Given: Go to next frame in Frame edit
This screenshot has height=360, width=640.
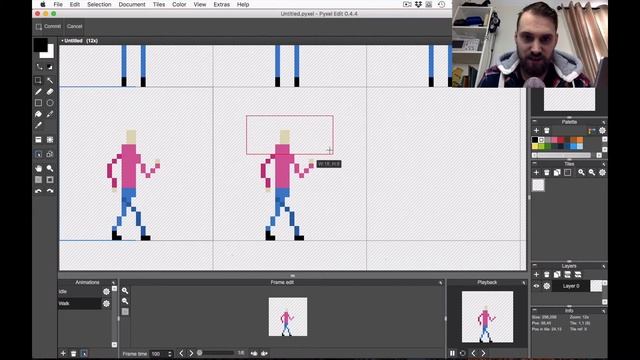Looking at the screenshot, I should 191,353.
